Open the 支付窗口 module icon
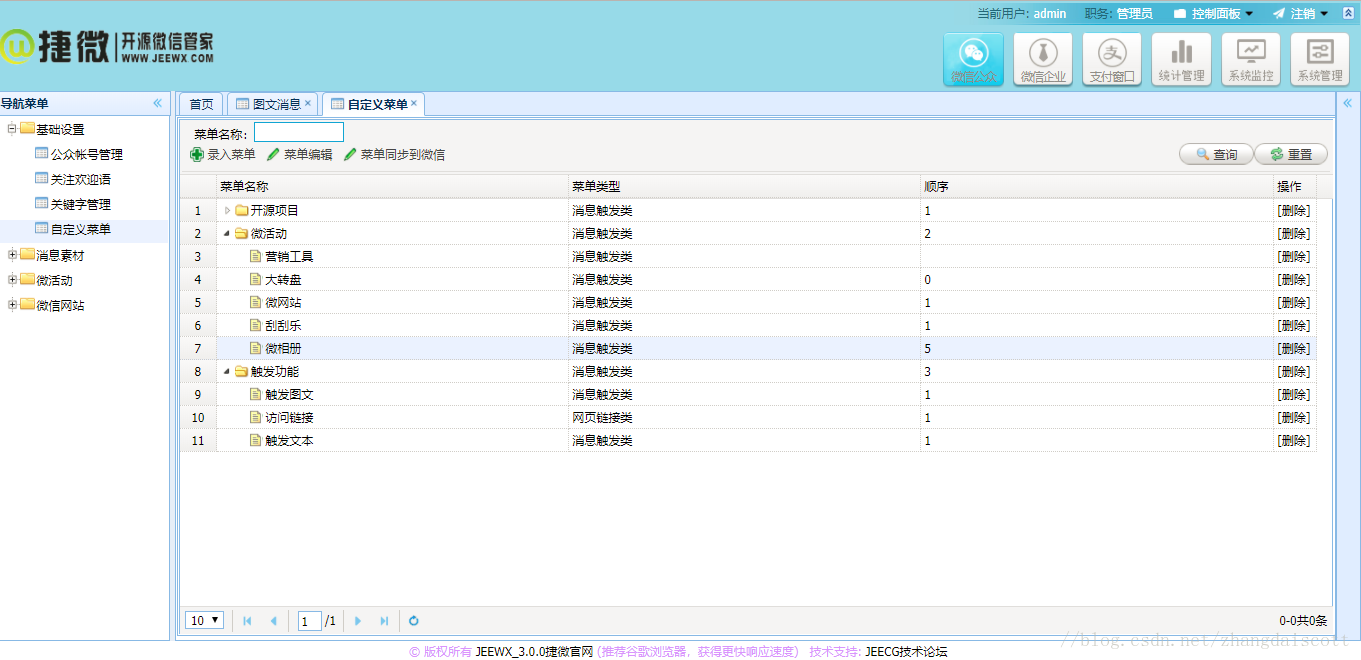 coord(1112,60)
